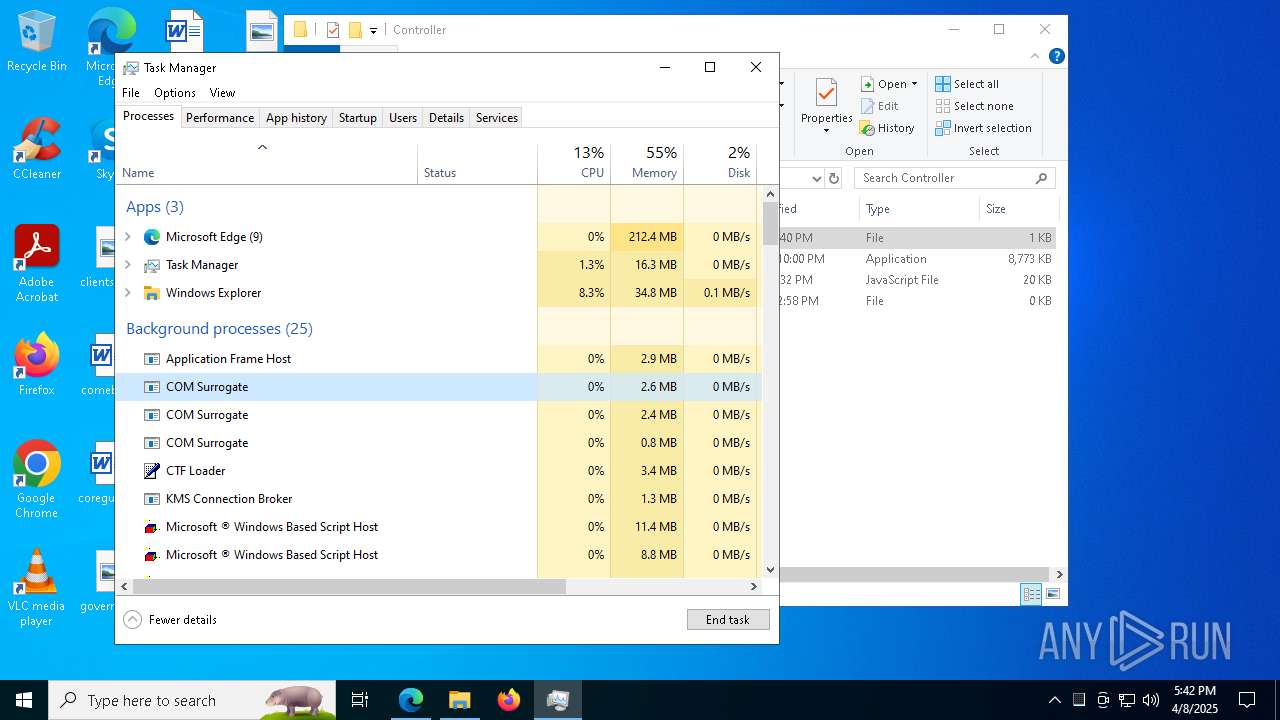
Task: Expand the Microsoft Edge process group
Action: tap(127, 237)
